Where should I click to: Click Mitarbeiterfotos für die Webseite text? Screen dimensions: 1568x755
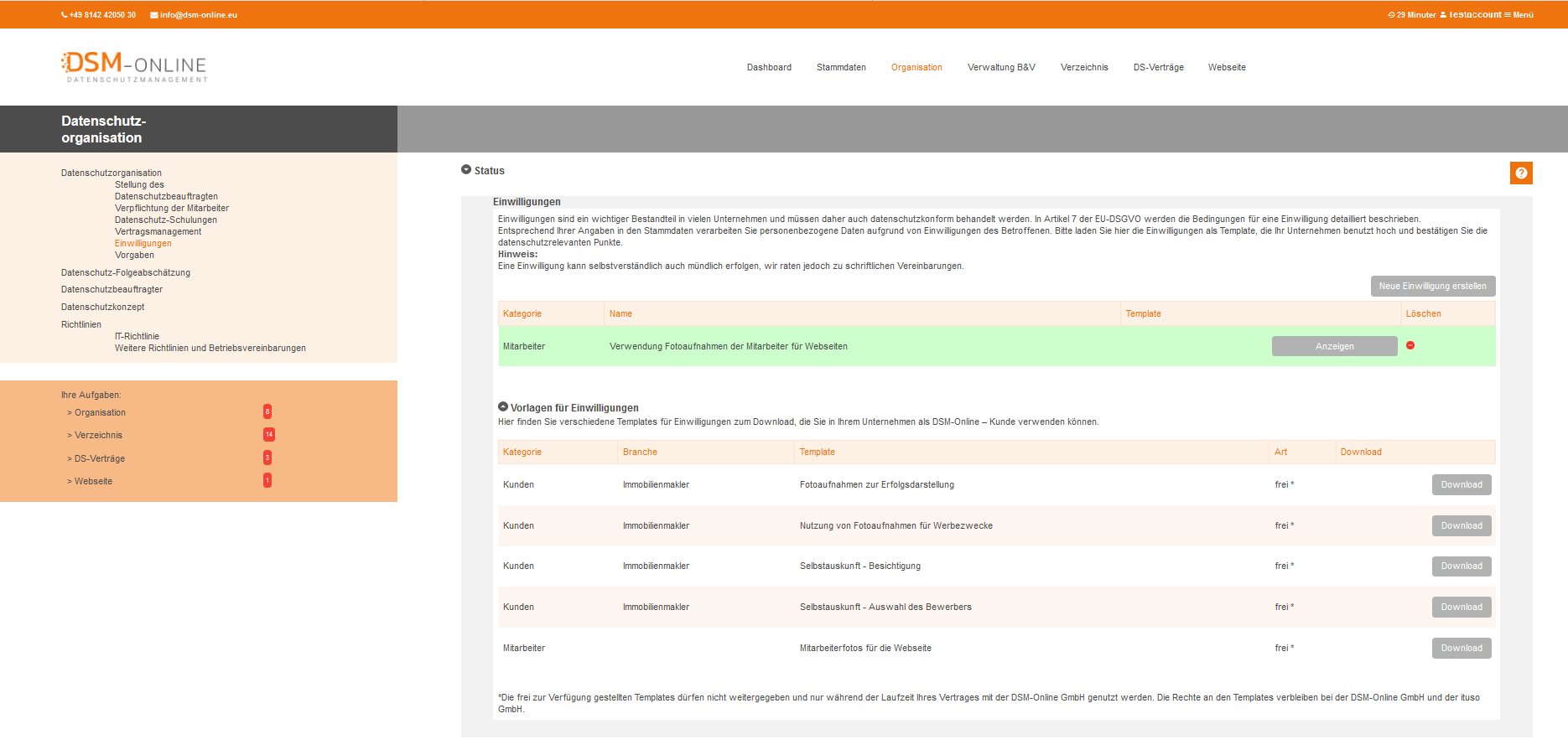[x=865, y=648]
